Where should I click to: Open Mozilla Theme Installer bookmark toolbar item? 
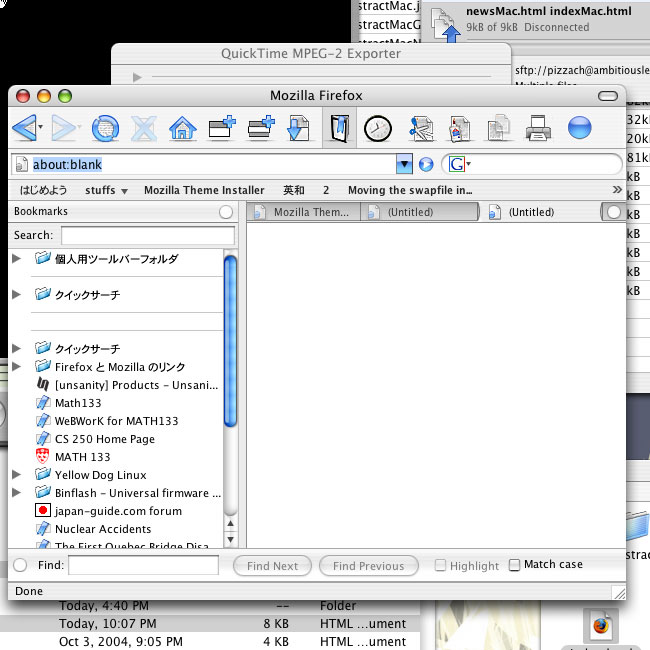204,190
